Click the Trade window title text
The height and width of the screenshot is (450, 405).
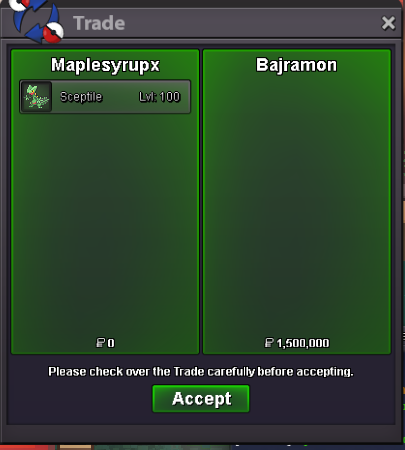[99, 23]
